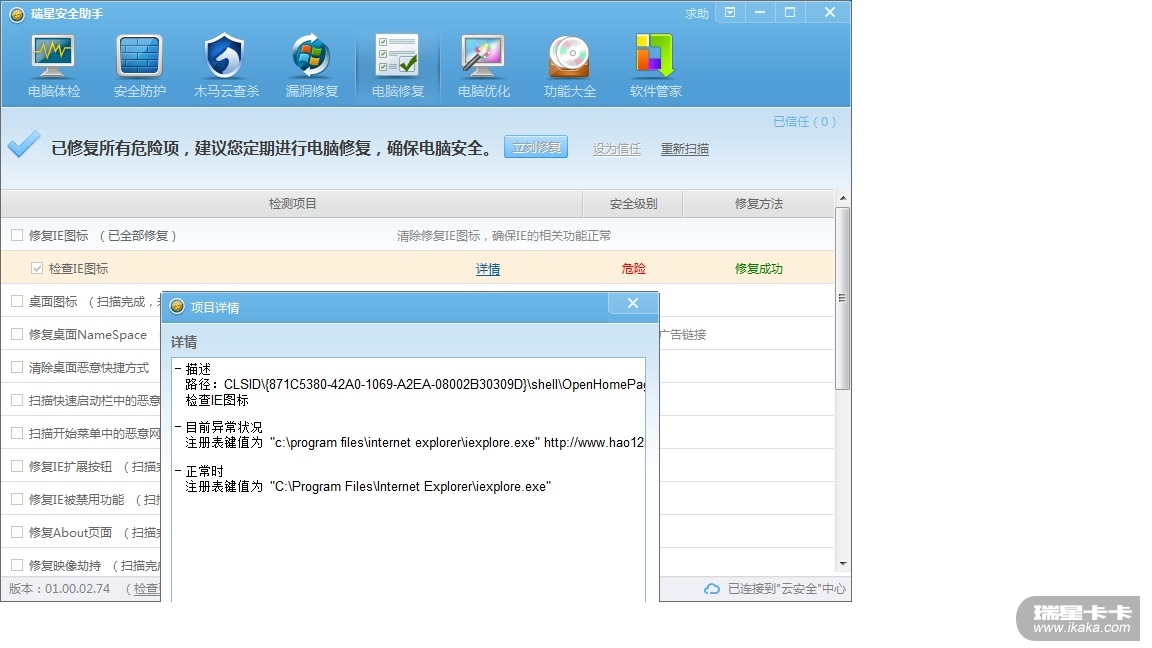Collapse the 描述 section in details
The width and height of the screenshot is (1152, 648).
coord(178,369)
